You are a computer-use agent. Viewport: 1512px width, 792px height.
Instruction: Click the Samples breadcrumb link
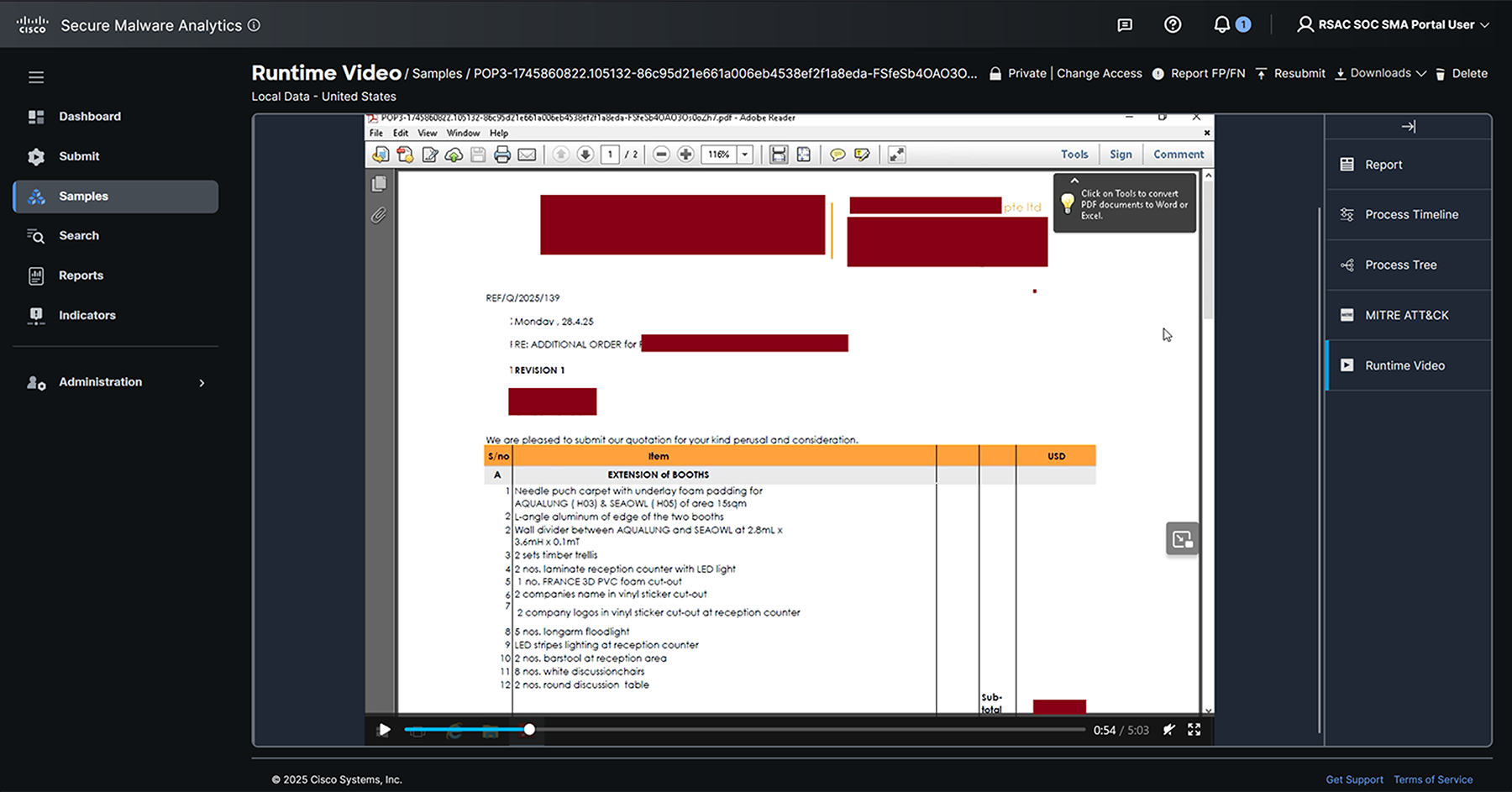(437, 74)
